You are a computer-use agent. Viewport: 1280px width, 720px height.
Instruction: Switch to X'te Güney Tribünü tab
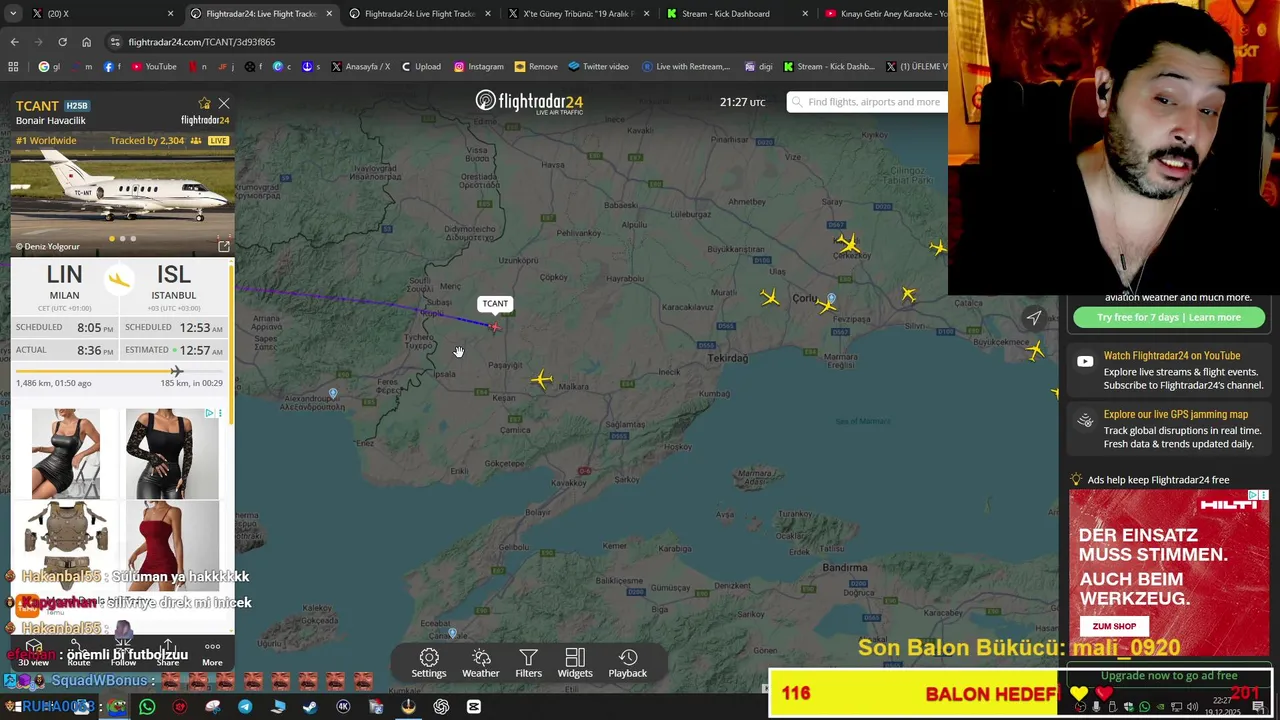[x=577, y=14]
